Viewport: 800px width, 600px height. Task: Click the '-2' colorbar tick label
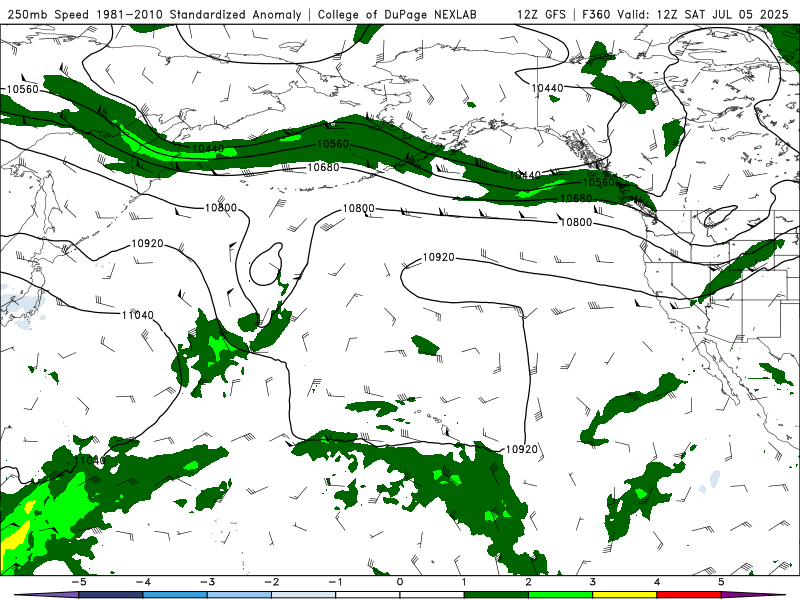pos(271,582)
